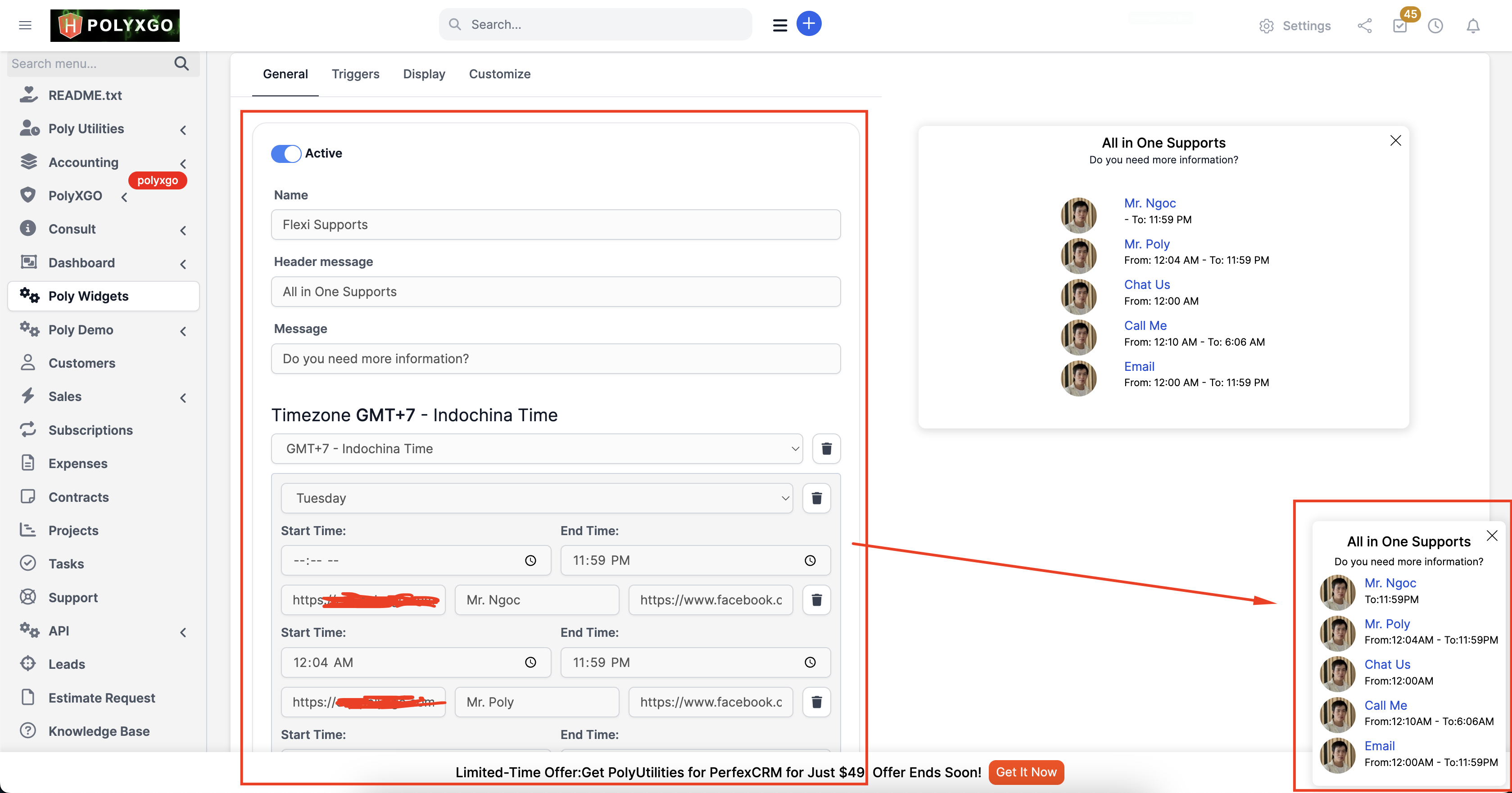Open the timesheet clock icon in top bar

(x=1435, y=26)
